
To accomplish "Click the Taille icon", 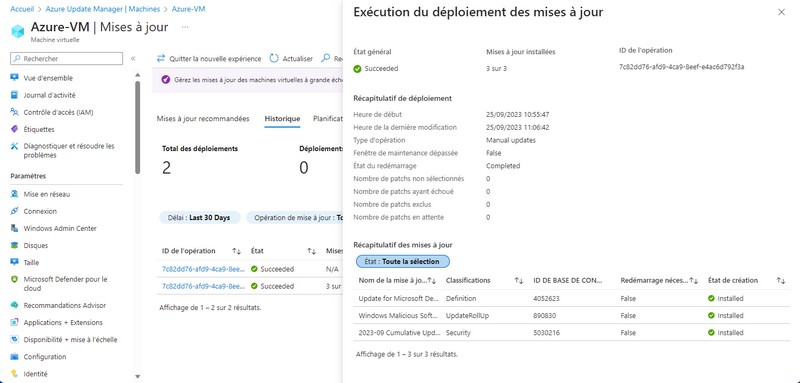I will point(14,263).
